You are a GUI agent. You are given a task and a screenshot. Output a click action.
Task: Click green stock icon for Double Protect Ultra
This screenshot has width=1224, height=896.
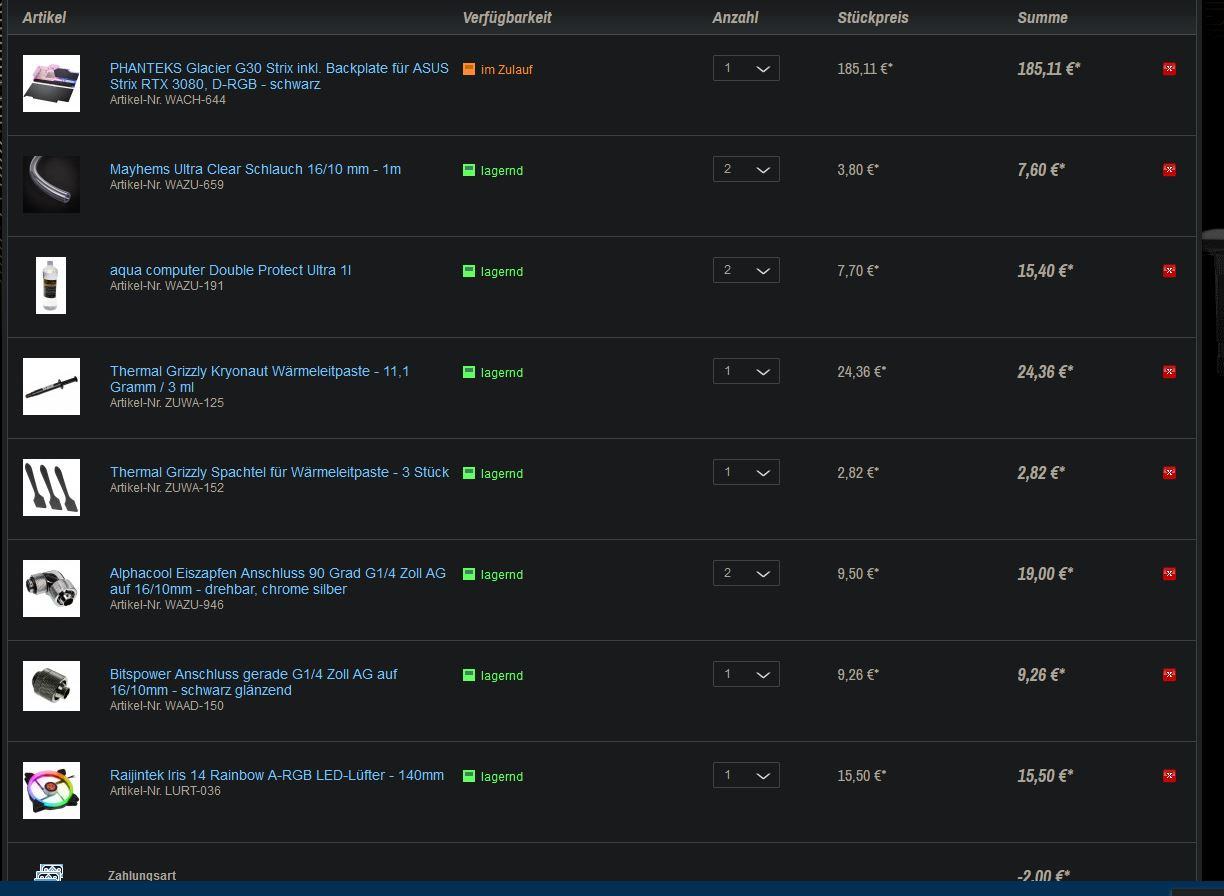pos(469,271)
